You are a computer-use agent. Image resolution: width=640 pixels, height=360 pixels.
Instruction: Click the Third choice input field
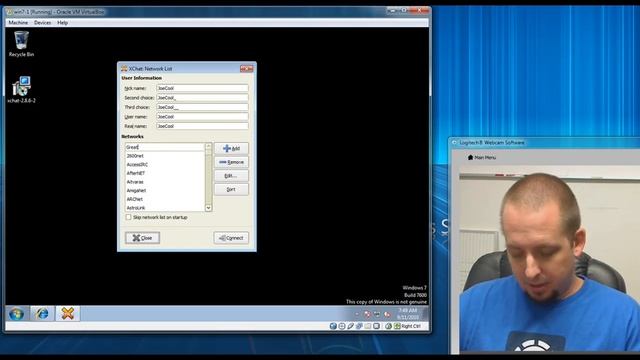[202, 107]
